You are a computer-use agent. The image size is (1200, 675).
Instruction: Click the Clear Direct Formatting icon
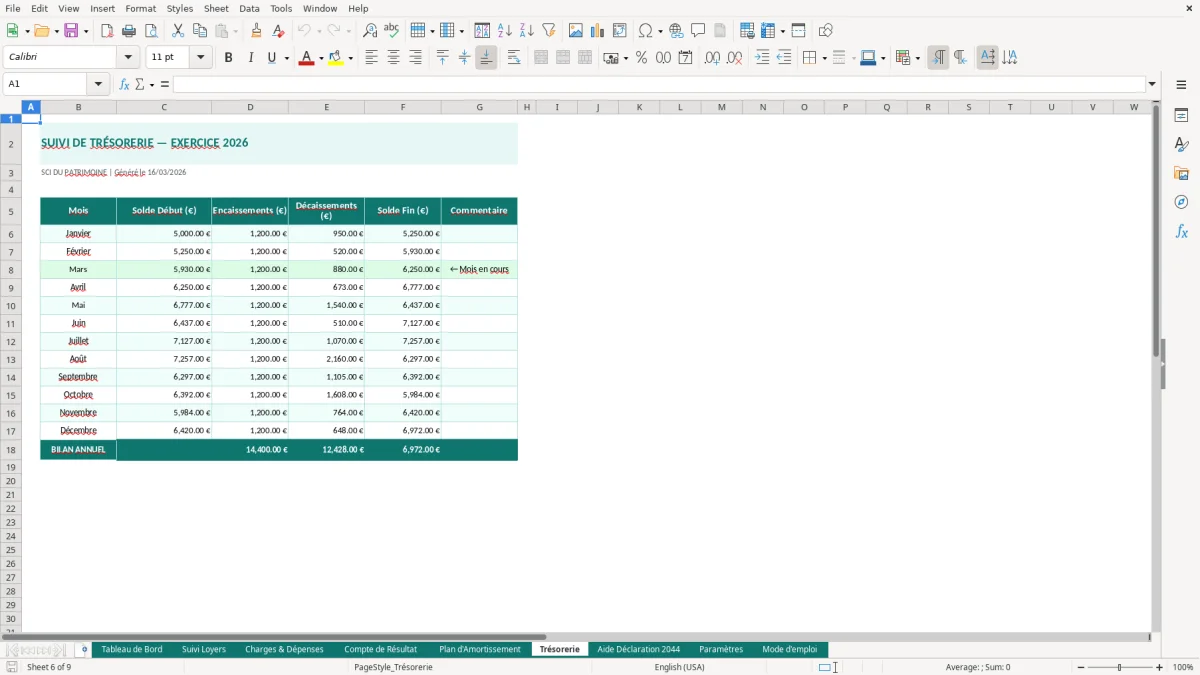pos(279,31)
